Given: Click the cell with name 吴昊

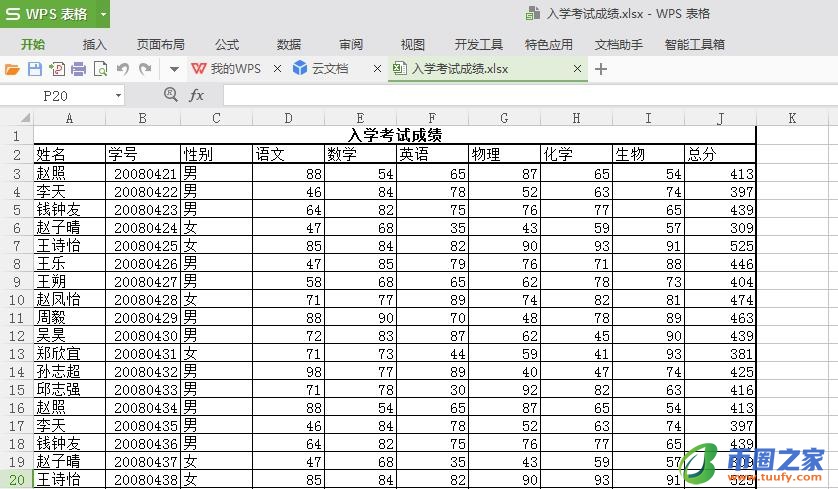Looking at the screenshot, I should (x=69, y=335).
